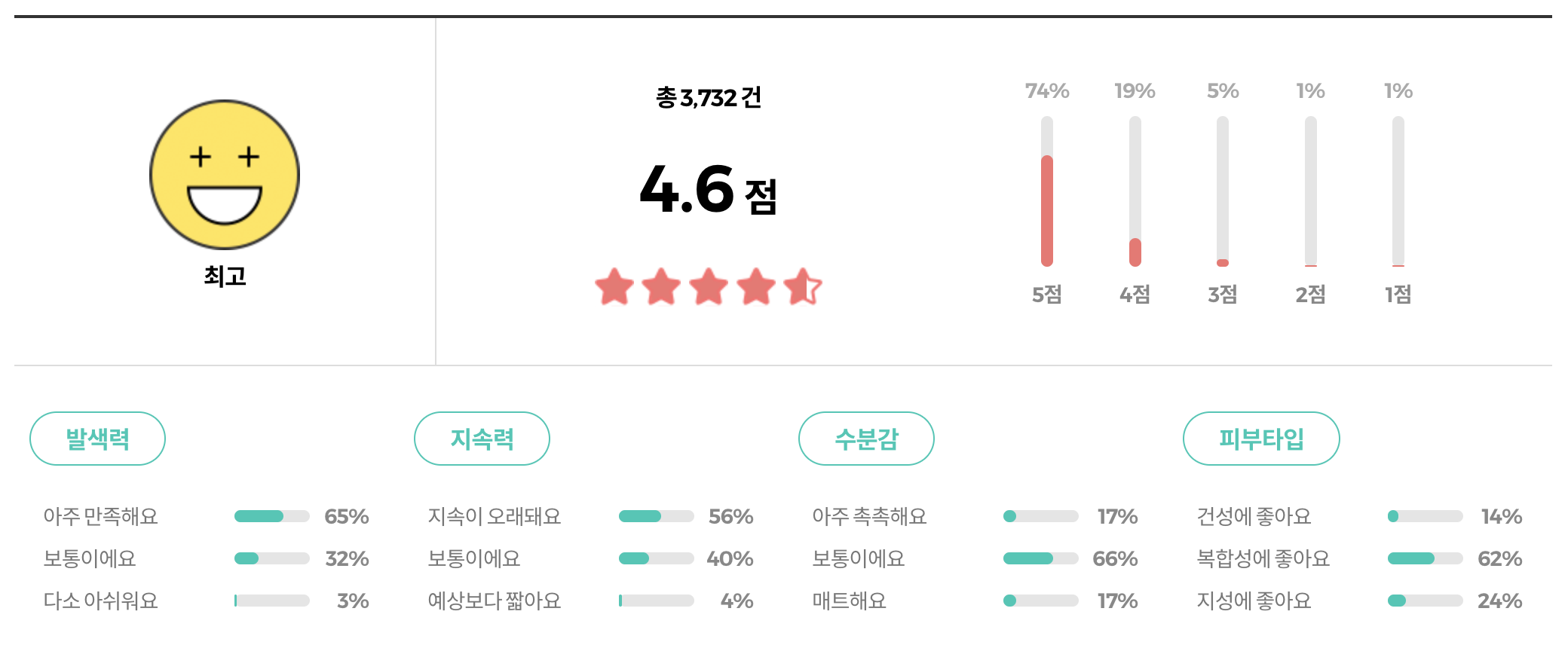Click the yellow smiling face icon

click(x=225, y=174)
